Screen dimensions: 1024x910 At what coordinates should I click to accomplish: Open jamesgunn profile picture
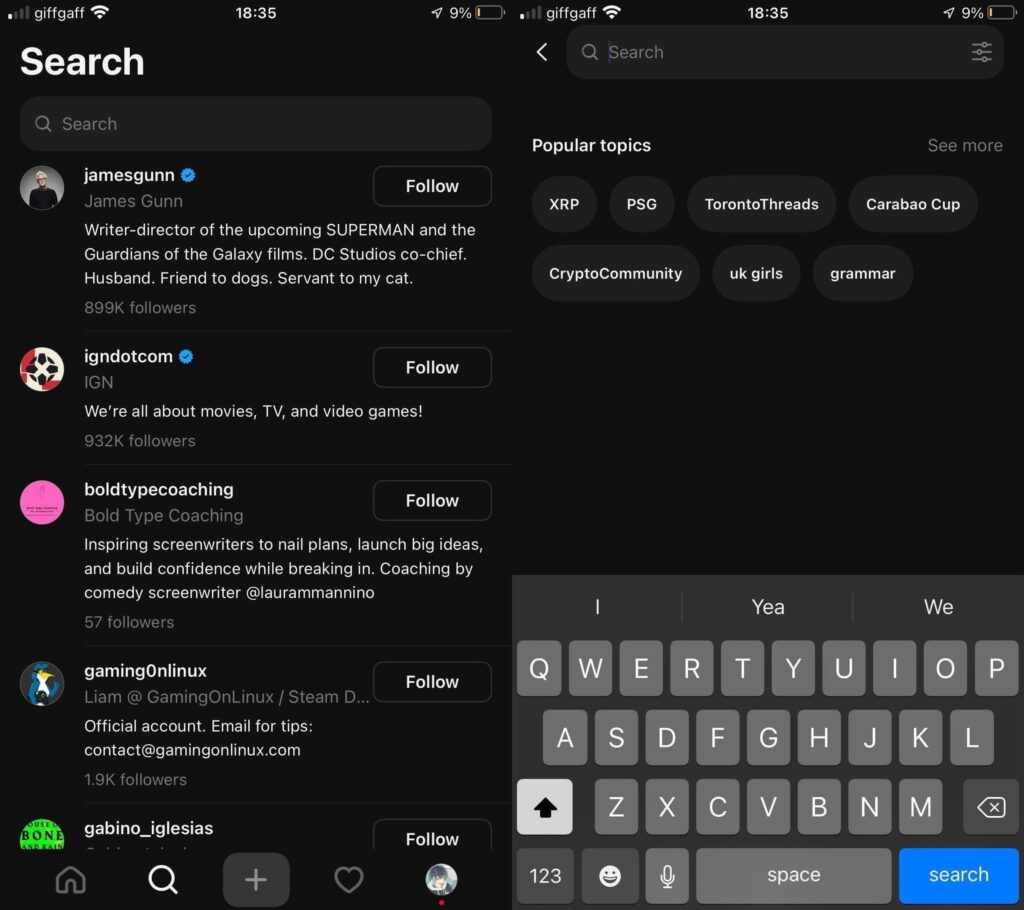click(42, 188)
